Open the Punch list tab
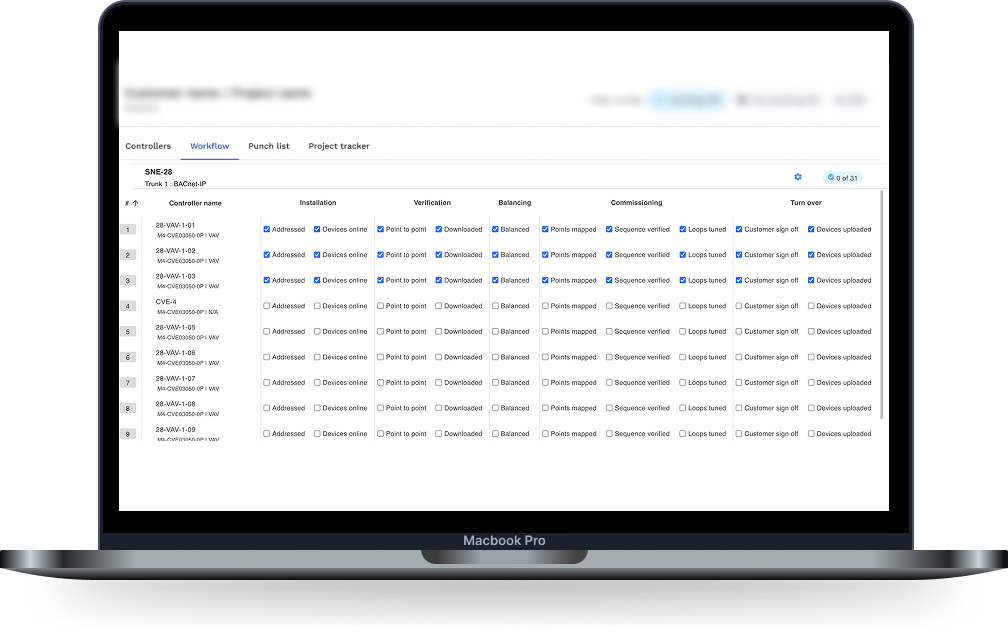 click(269, 146)
